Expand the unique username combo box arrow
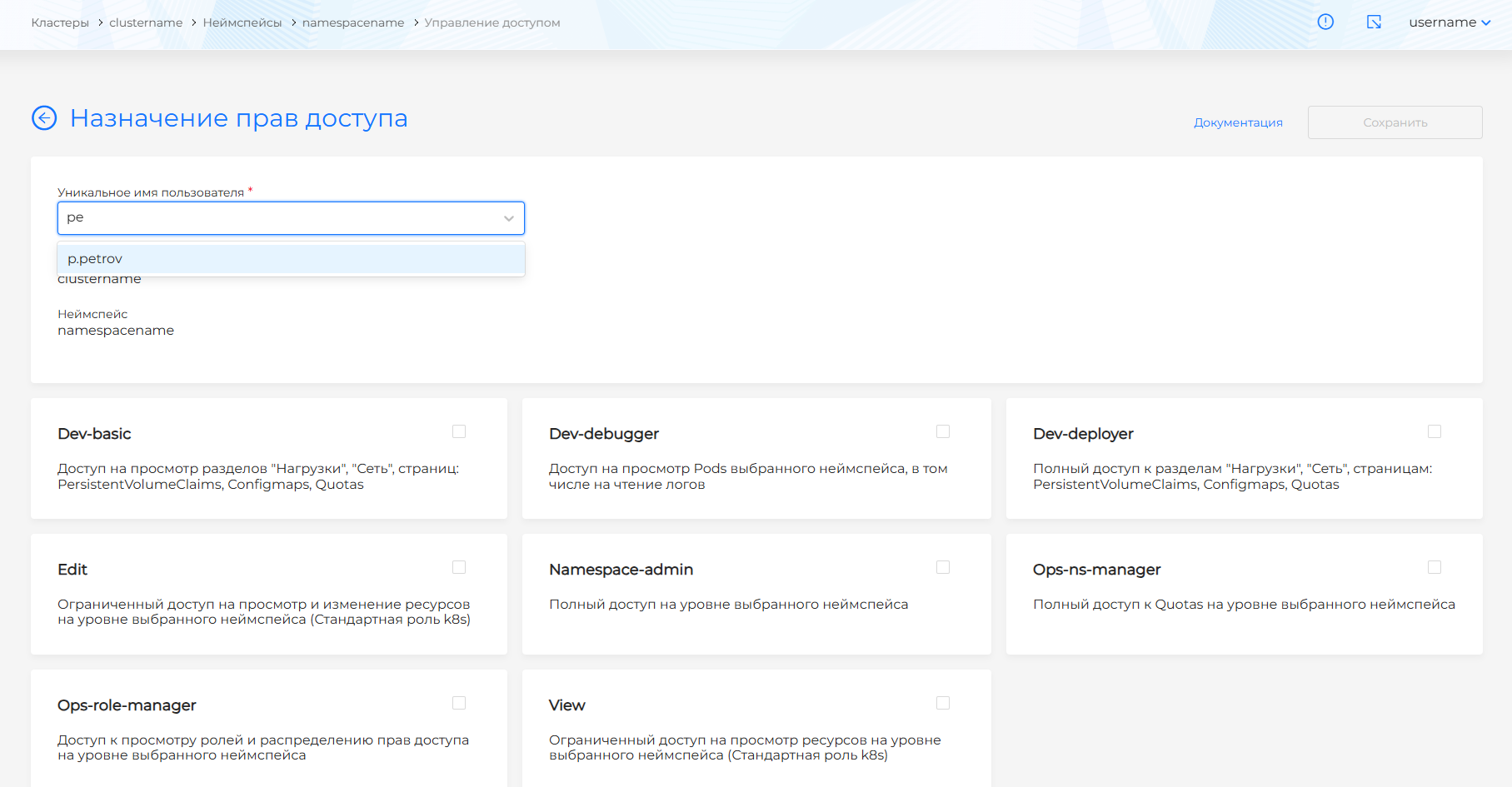The image size is (1512, 787). [x=508, y=218]
